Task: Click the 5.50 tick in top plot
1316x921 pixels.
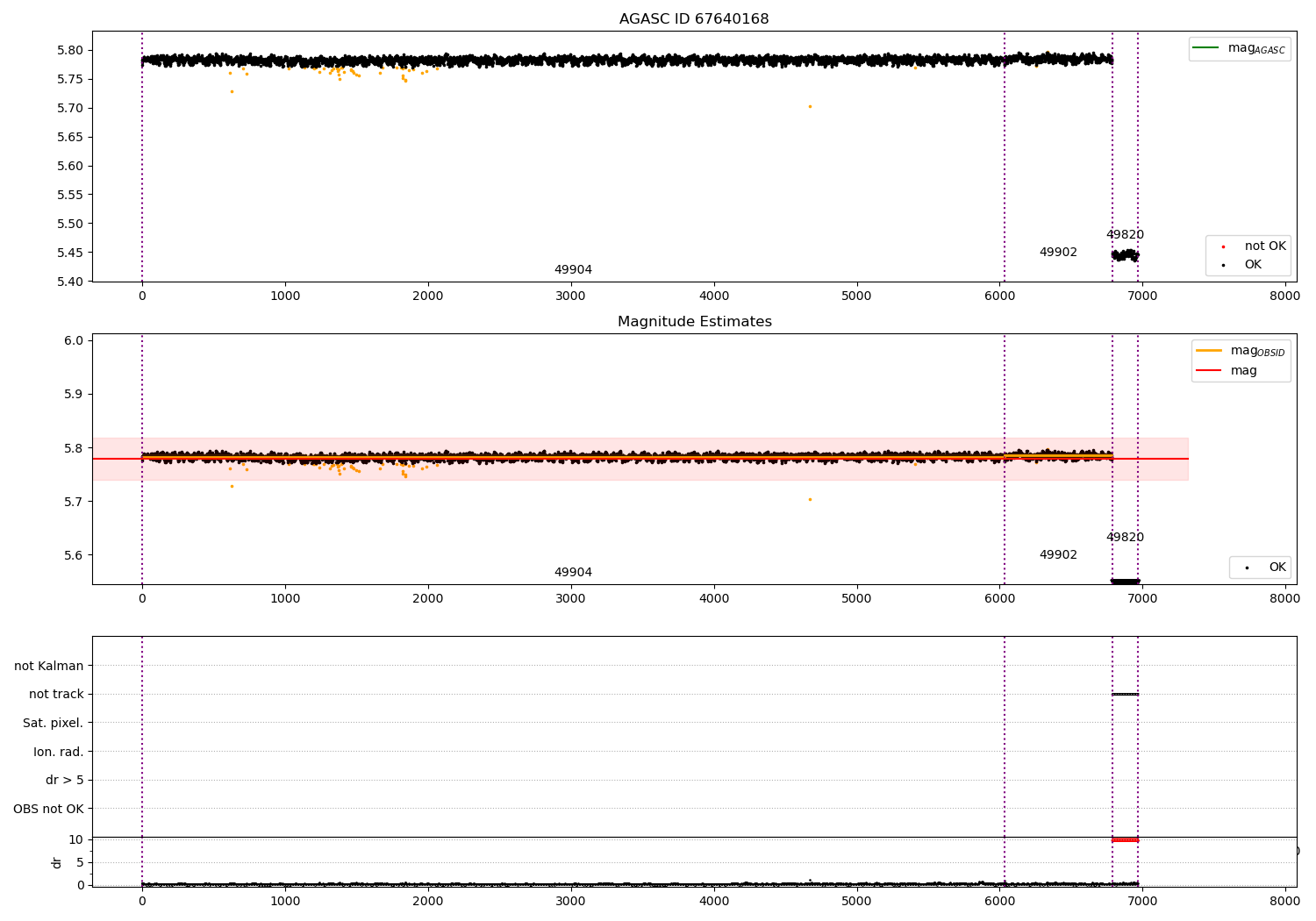Action: 69,224
